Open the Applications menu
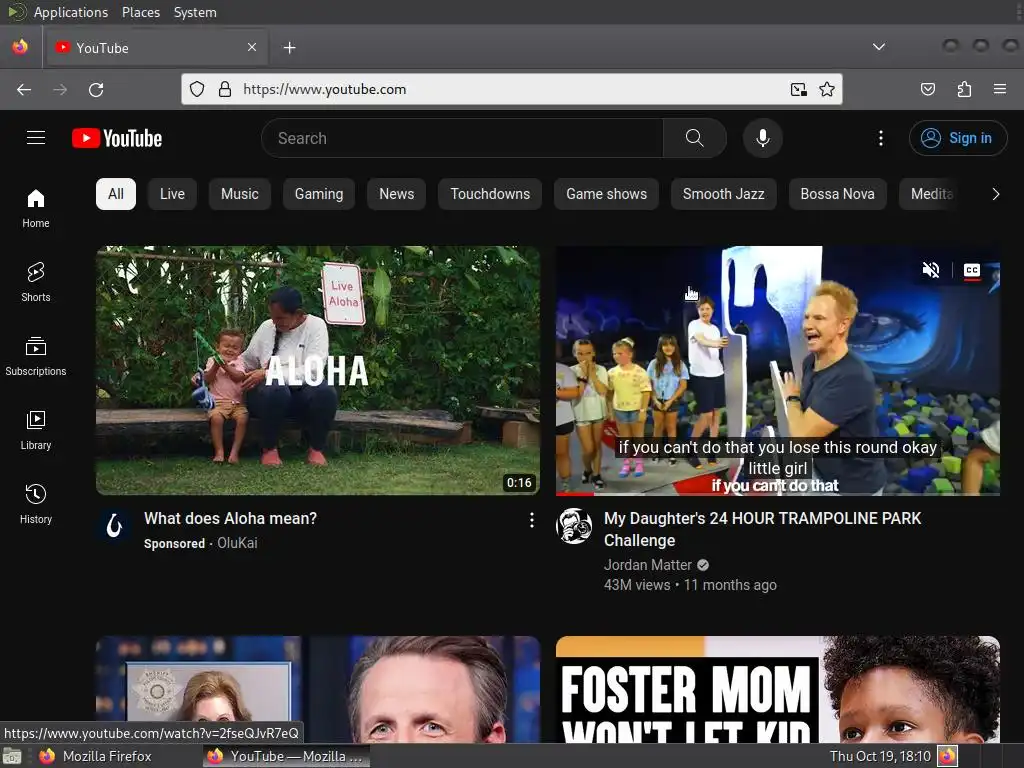1024x768 pixels. (x=71, y=12)
